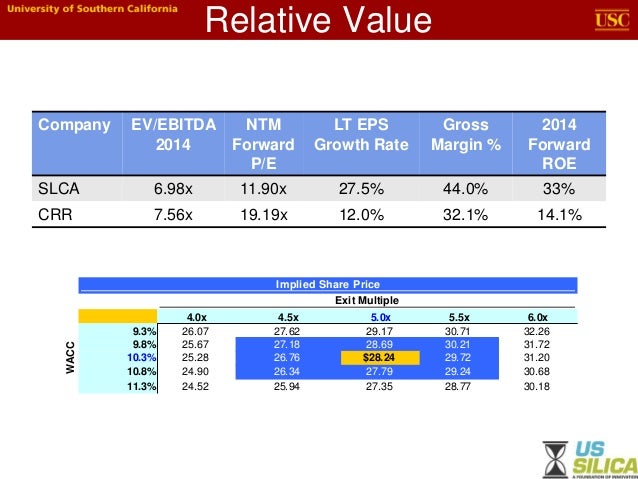Image resolution: width=638 pixels, height=479 pixels.
Task: Click the 27.18 share price cell
Action: 286,344
